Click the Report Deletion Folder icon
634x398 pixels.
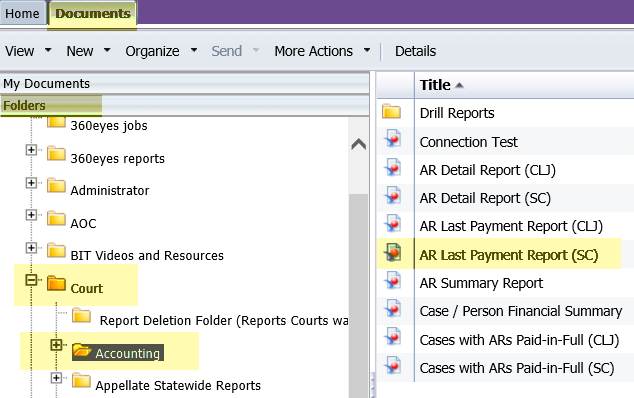tap(81, 315)
